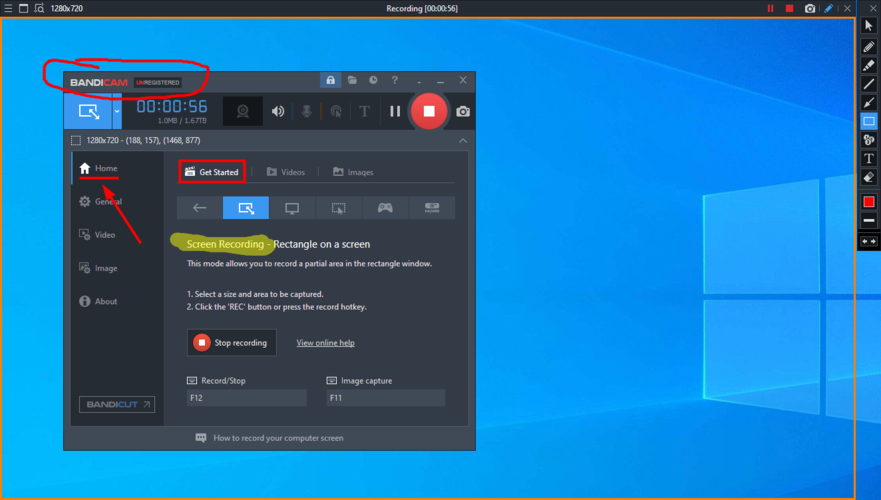This screenshot has height=500, width=881.
Task: Take screenshot from the top recording bar
Action: click(810, 8)
